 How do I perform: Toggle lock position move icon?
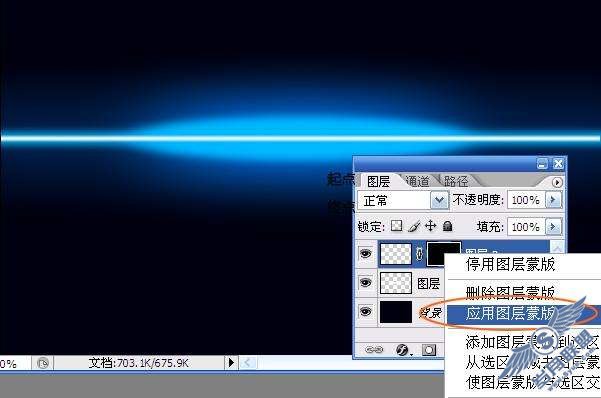(430, 226)
